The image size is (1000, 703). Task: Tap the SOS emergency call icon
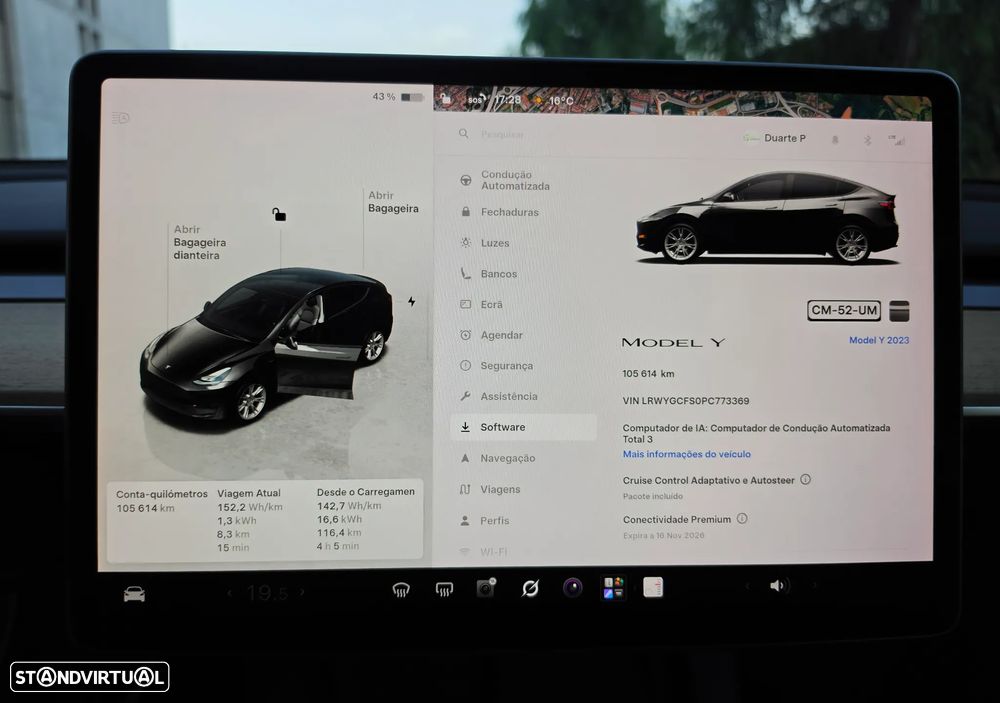click(476, 100)
